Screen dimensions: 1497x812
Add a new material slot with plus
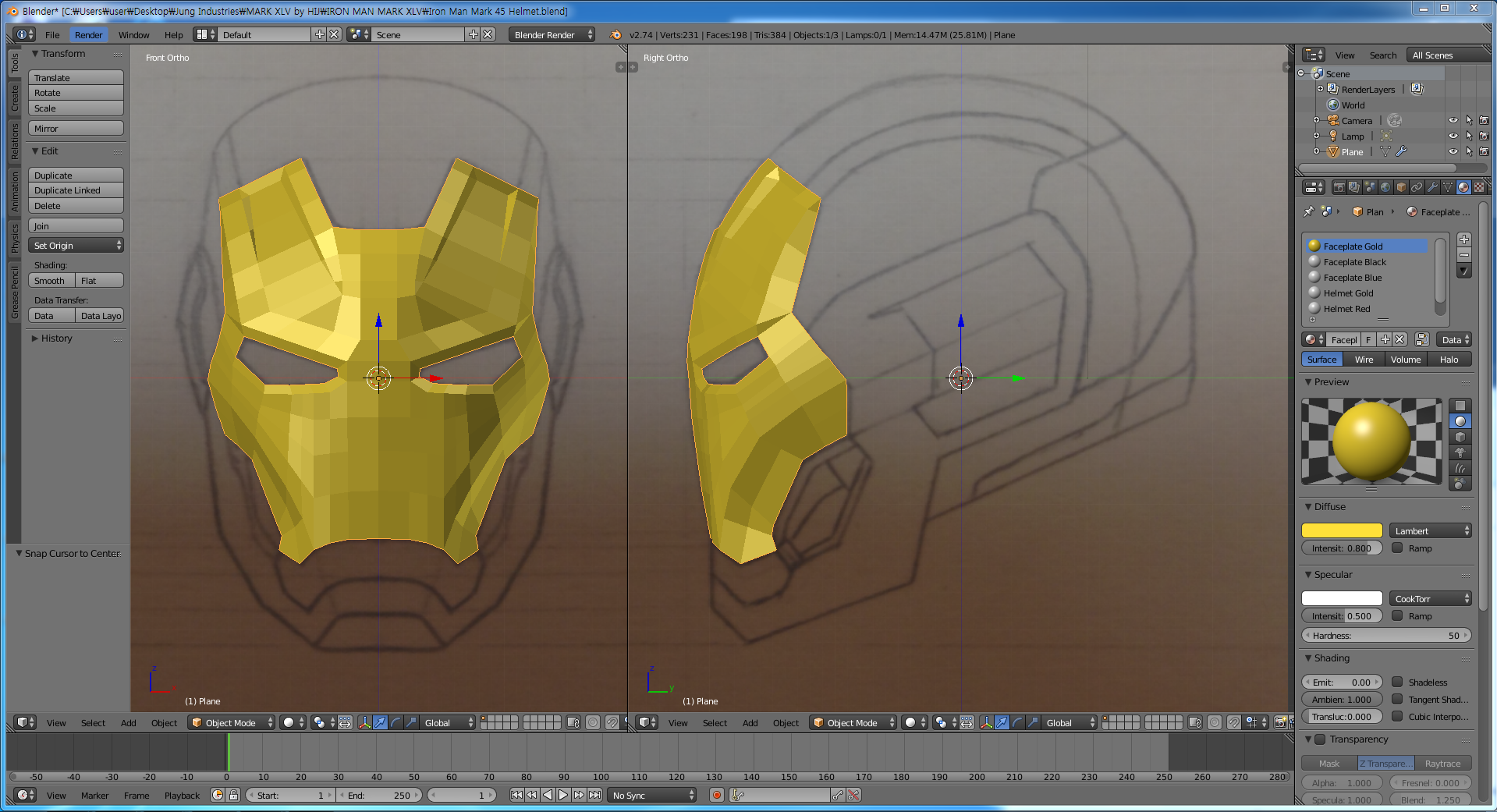(x=1464, y=239)
